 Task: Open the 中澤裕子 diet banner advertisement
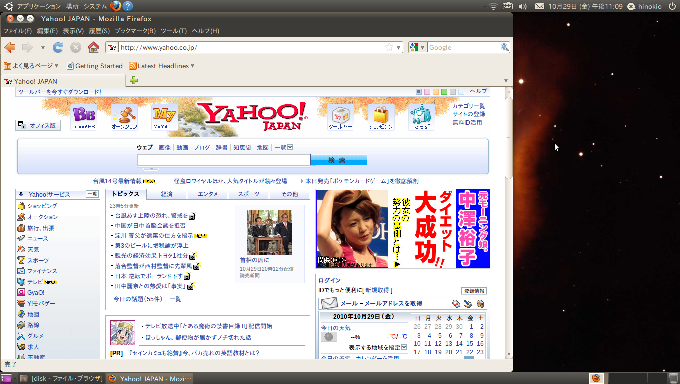click(403, 228)
